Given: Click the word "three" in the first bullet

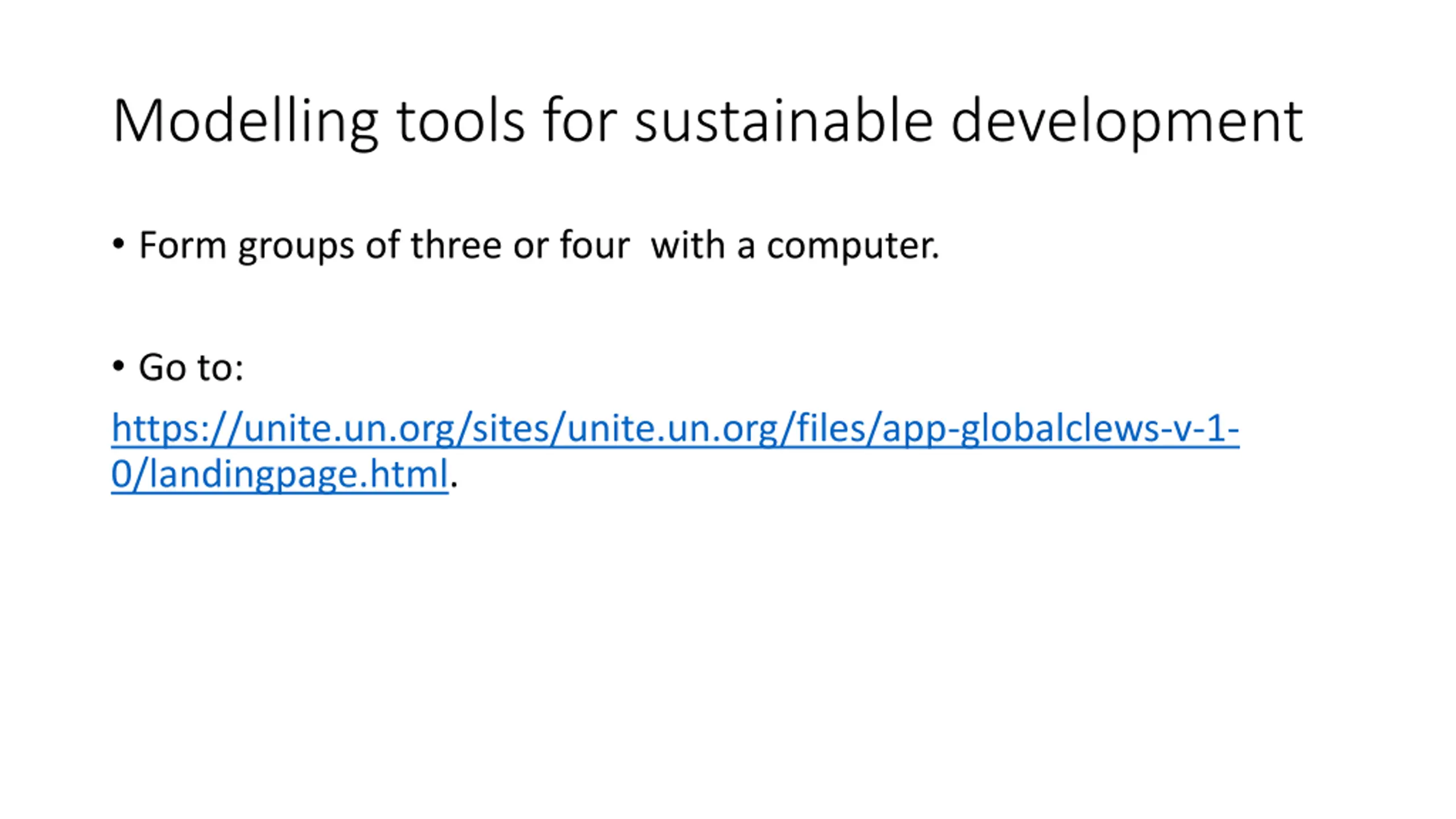Looking at the screenshot, I should pyautogui.click(x=456, y=245).
